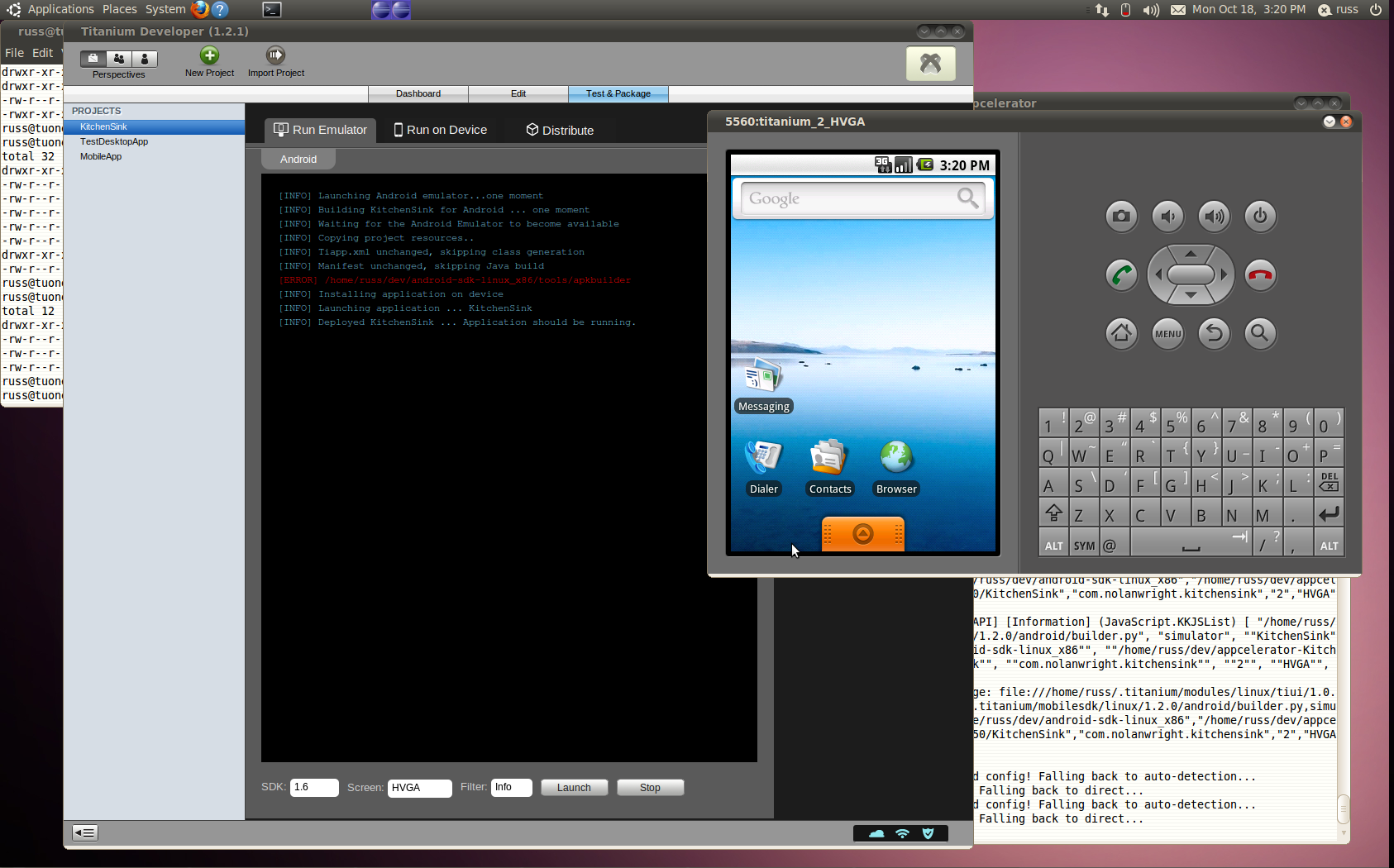Switch to the Dashboard tab

(x=418, y=93)
